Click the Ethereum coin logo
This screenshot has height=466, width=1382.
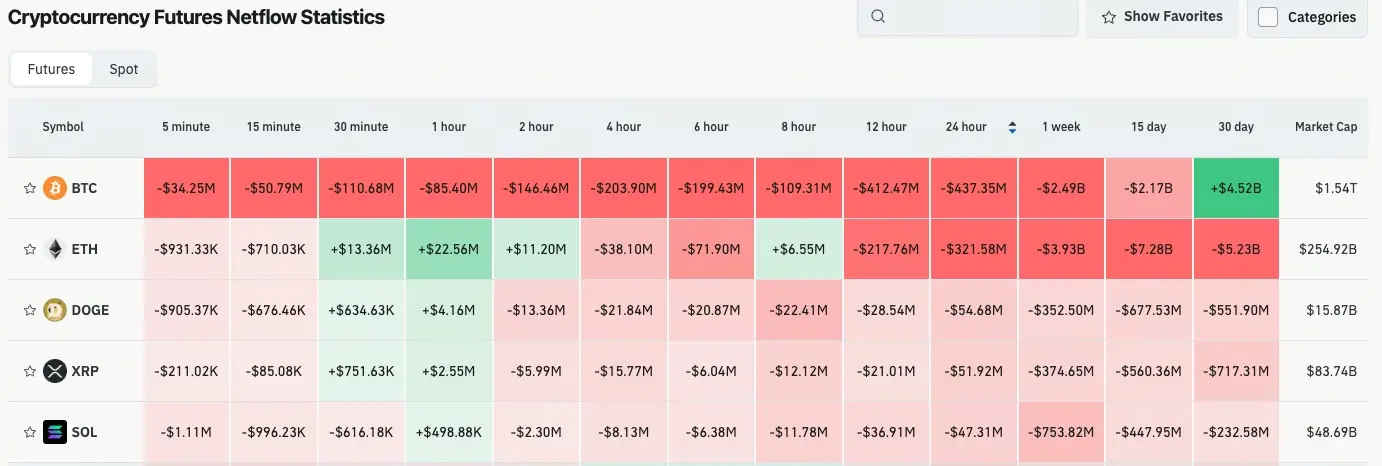click(55, 249)
